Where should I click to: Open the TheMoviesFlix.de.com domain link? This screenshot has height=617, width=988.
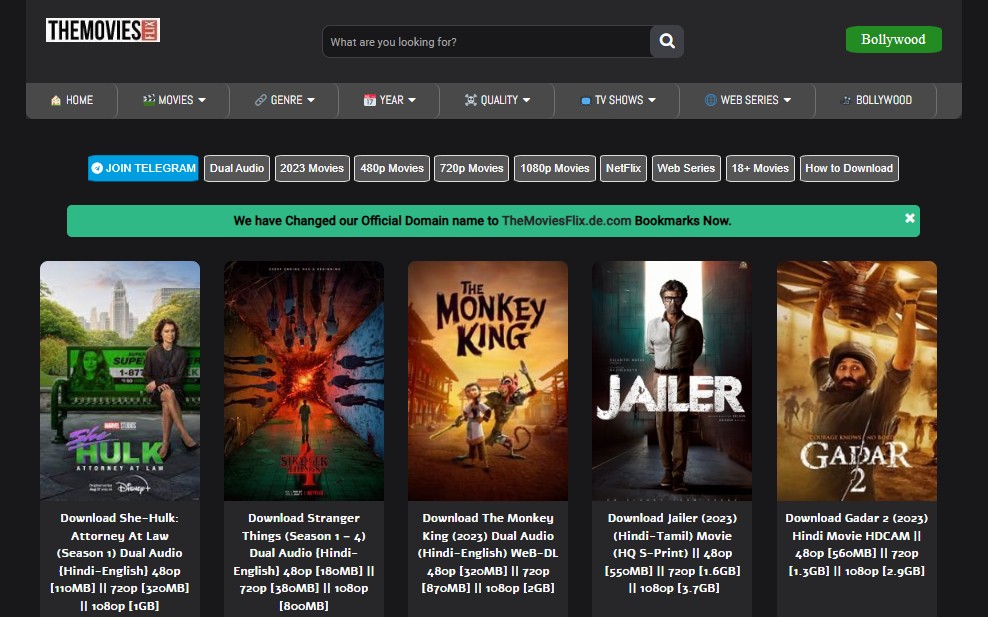(x=566, y=221)
